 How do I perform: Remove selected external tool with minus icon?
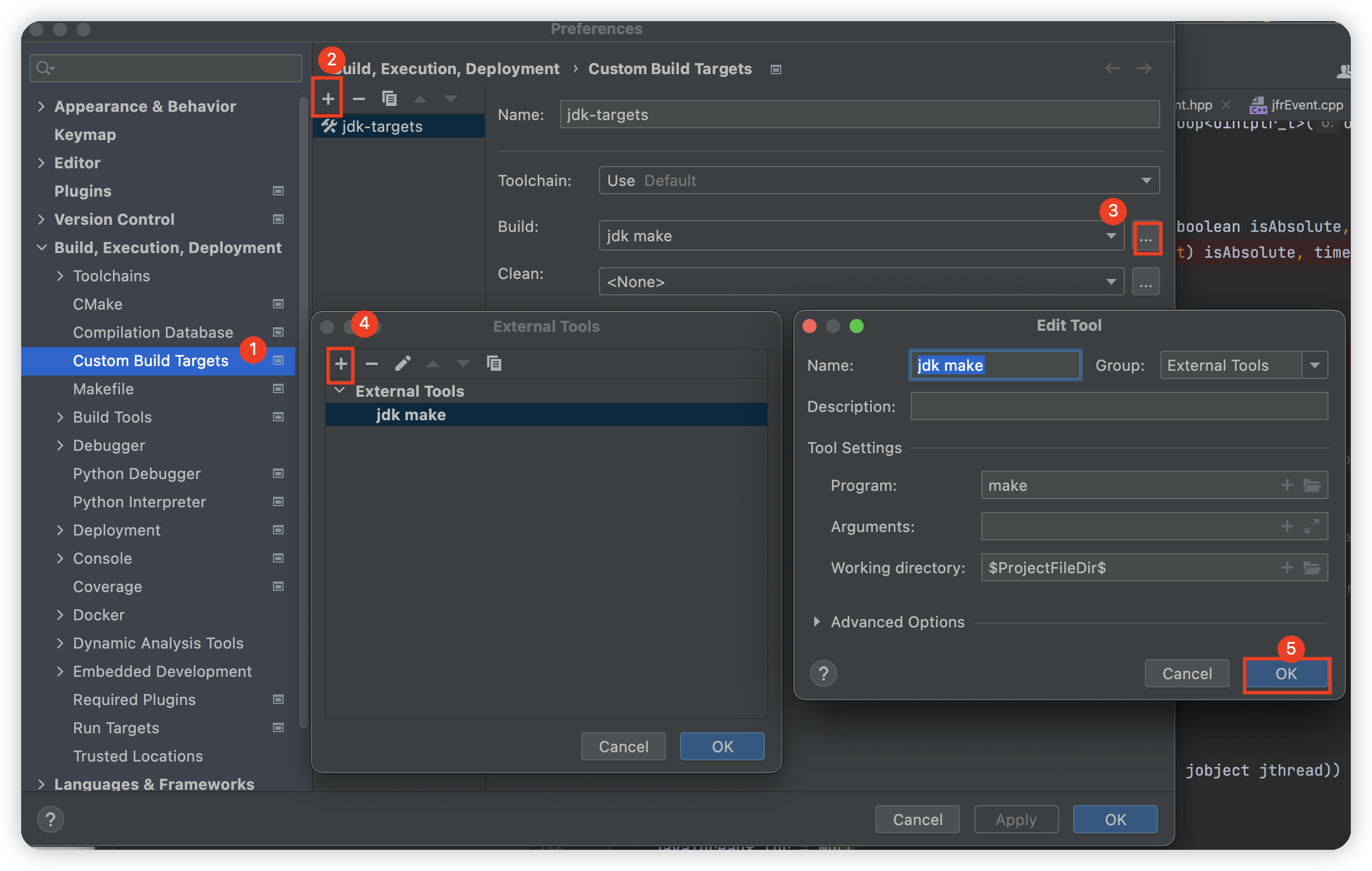coord(372,364)
